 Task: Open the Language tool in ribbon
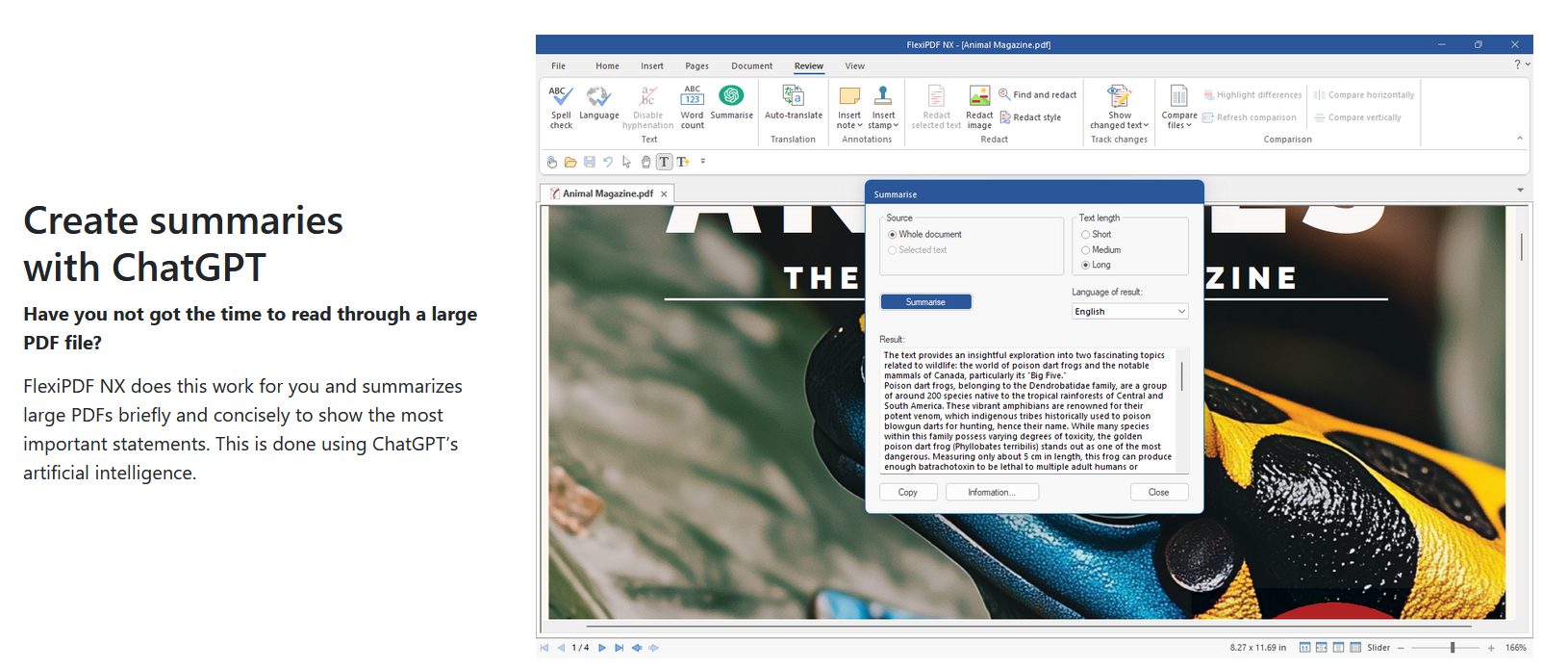click(598, 103)
